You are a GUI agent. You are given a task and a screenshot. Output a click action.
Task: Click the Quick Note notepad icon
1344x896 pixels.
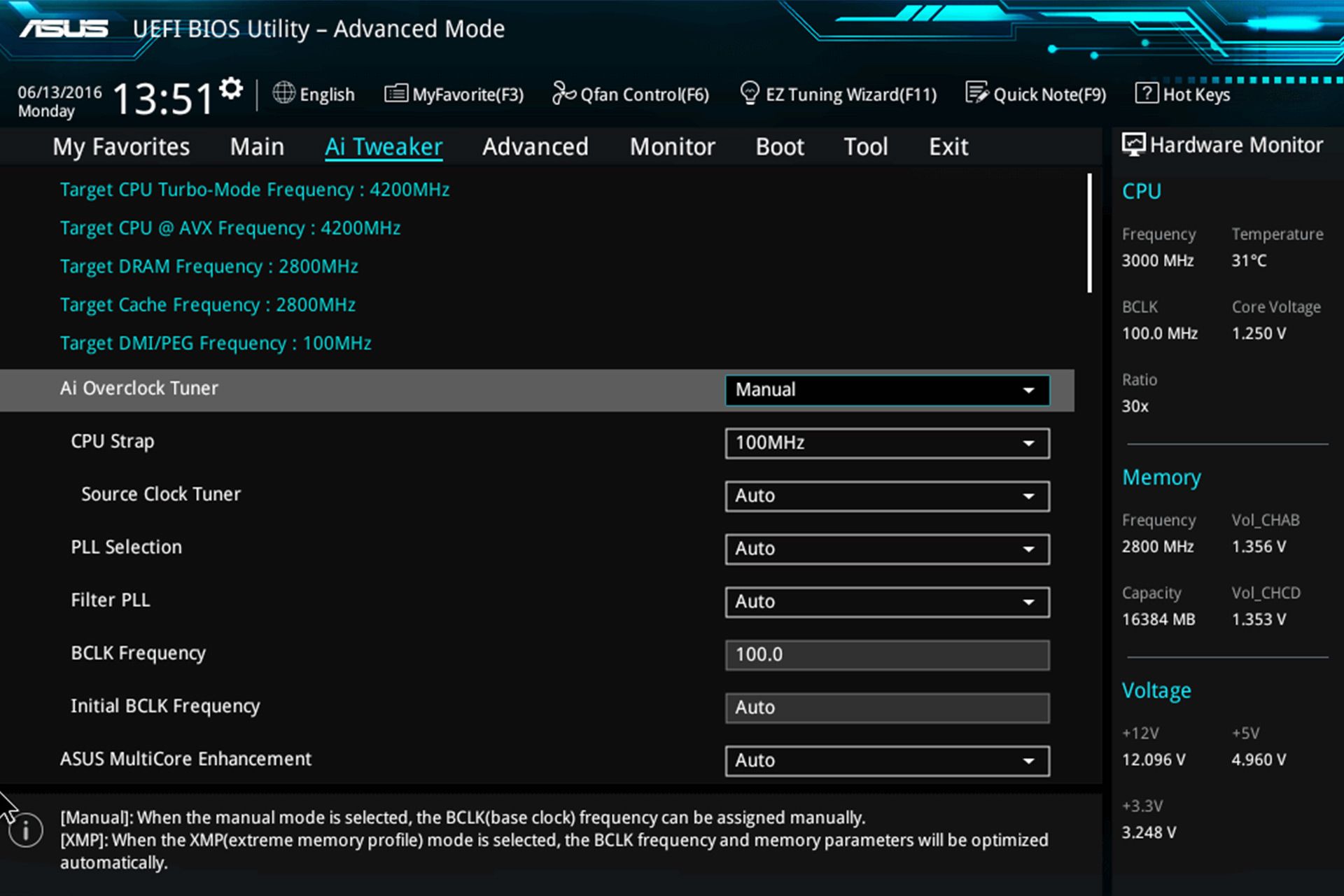pos(976,93)
